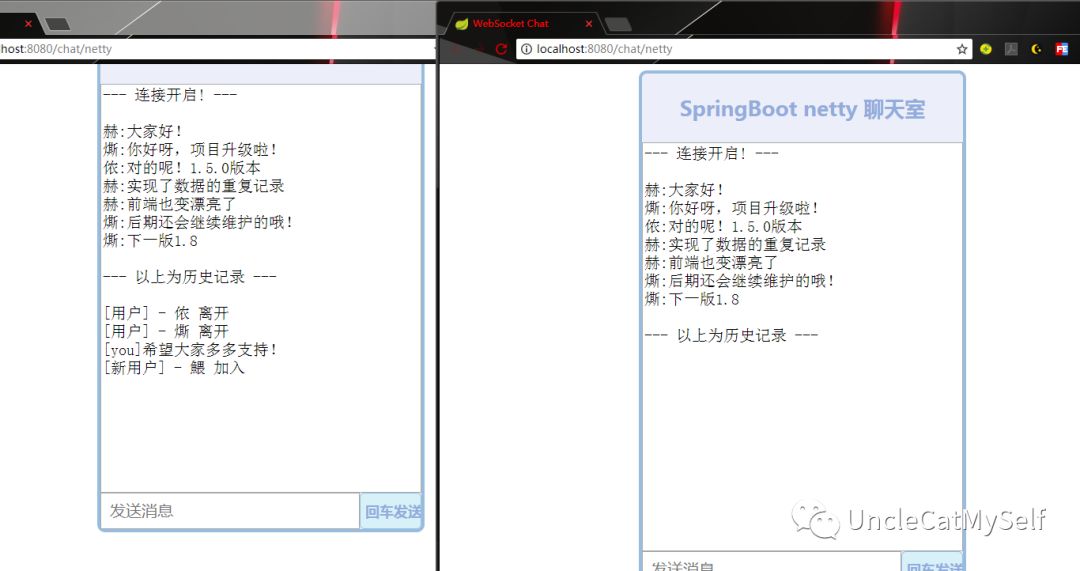1080x571 pixels.
Task: Select '赫:大家好!' message in left chat
Action: [x=143, y=132]
